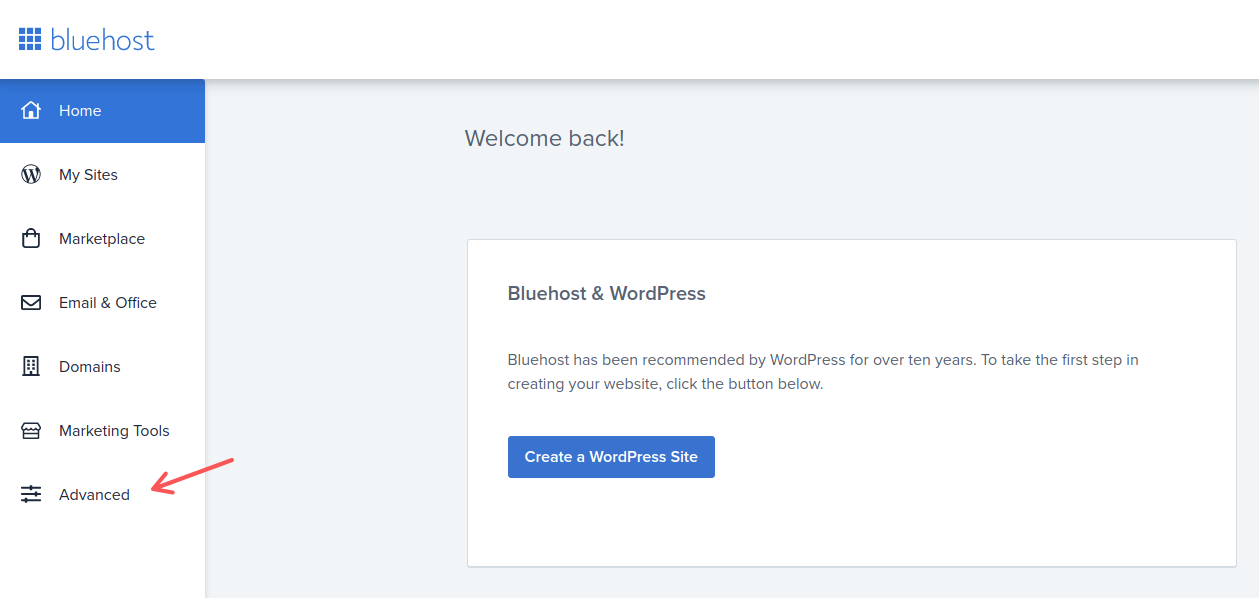
Task: Open the Advanced settings section
Action: pyautogui.click(x=94, y=494)
